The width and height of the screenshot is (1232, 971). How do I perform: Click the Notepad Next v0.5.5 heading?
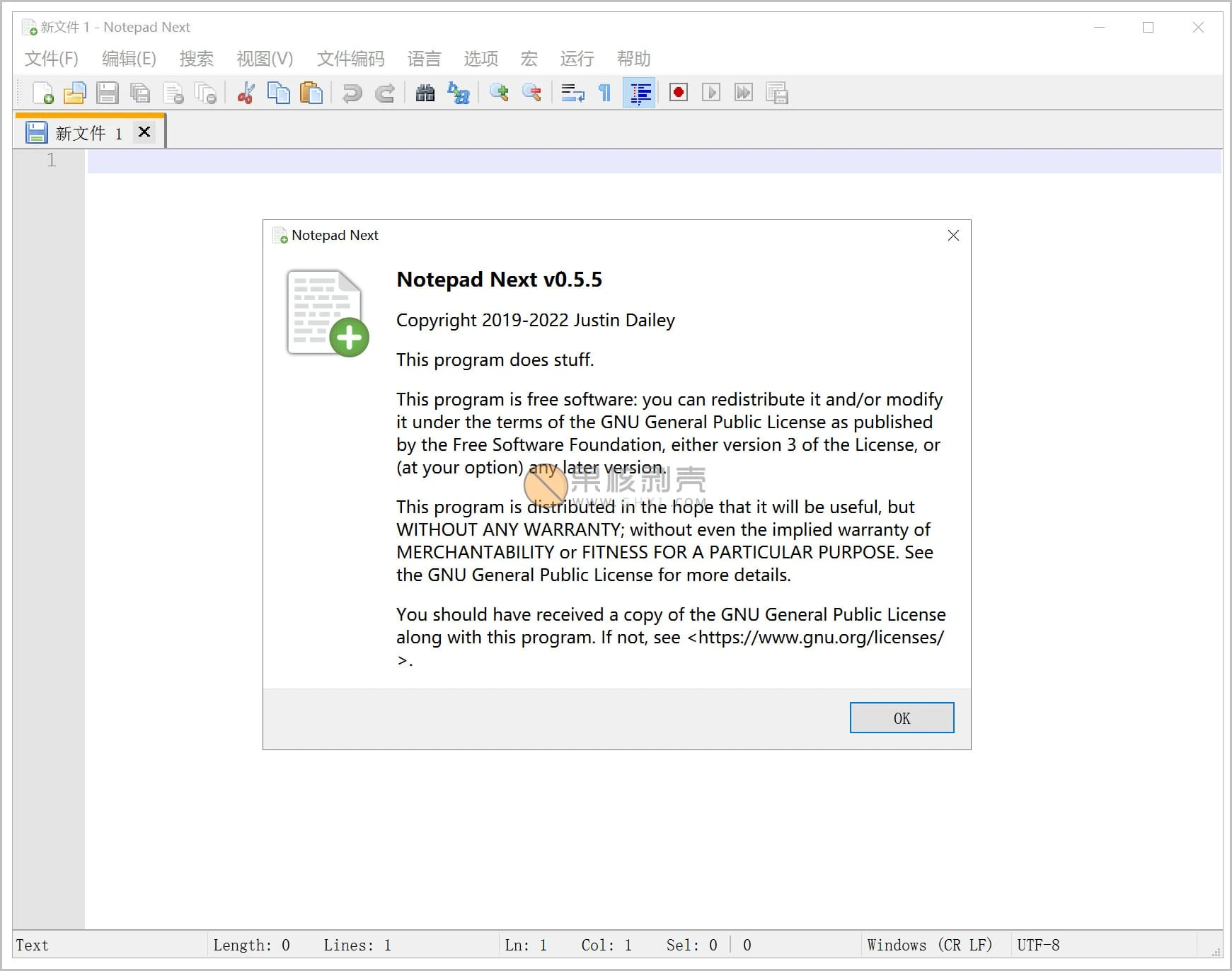click(499, 279)
